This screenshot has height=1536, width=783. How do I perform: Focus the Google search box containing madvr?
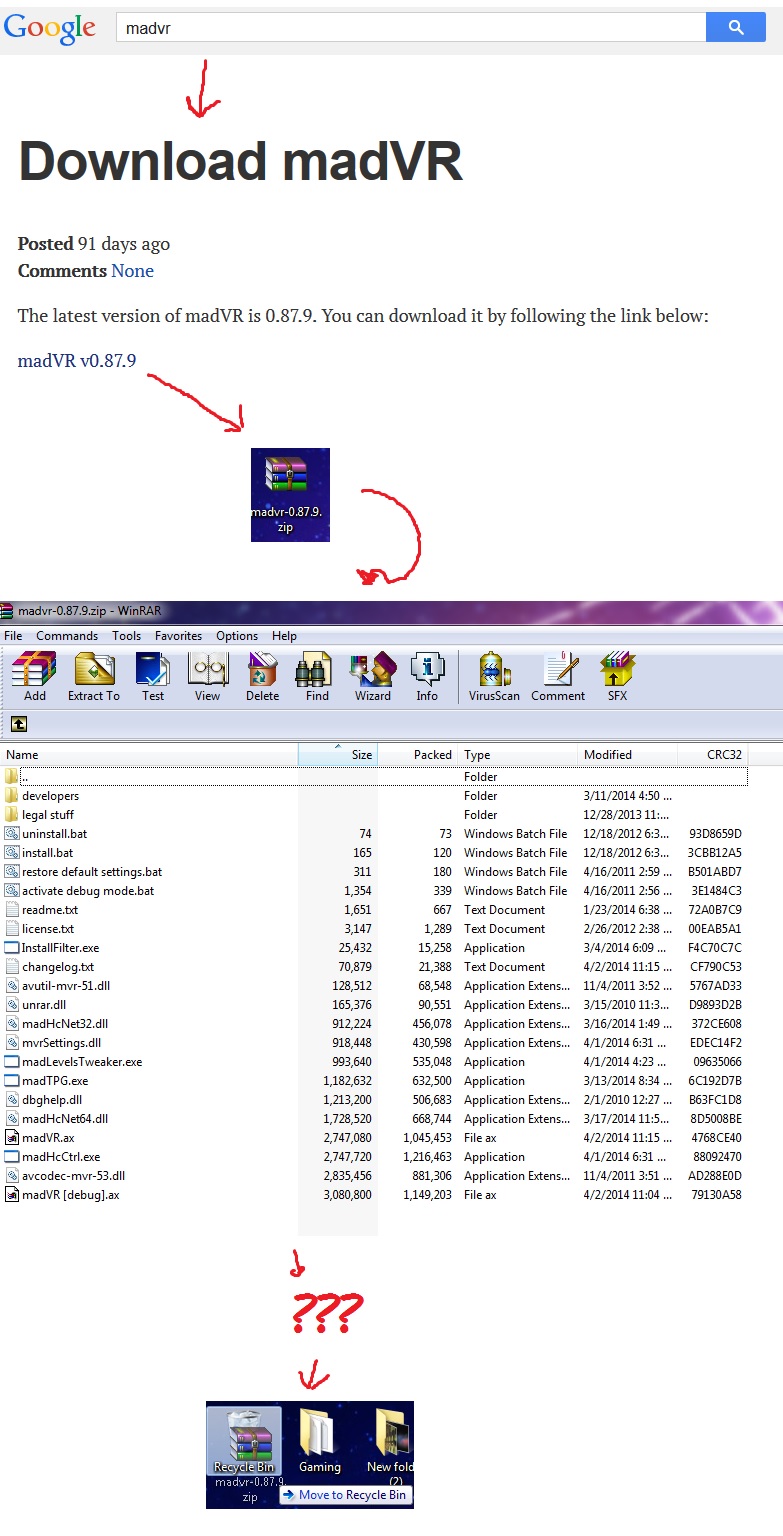point(411,28)
